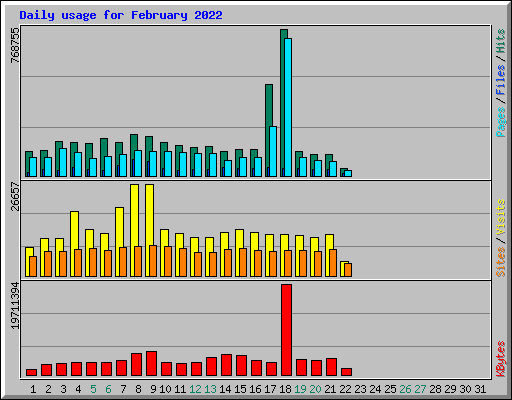Click the day 31 axis label
Screen dimensions: 512x400
coord(480,389)
